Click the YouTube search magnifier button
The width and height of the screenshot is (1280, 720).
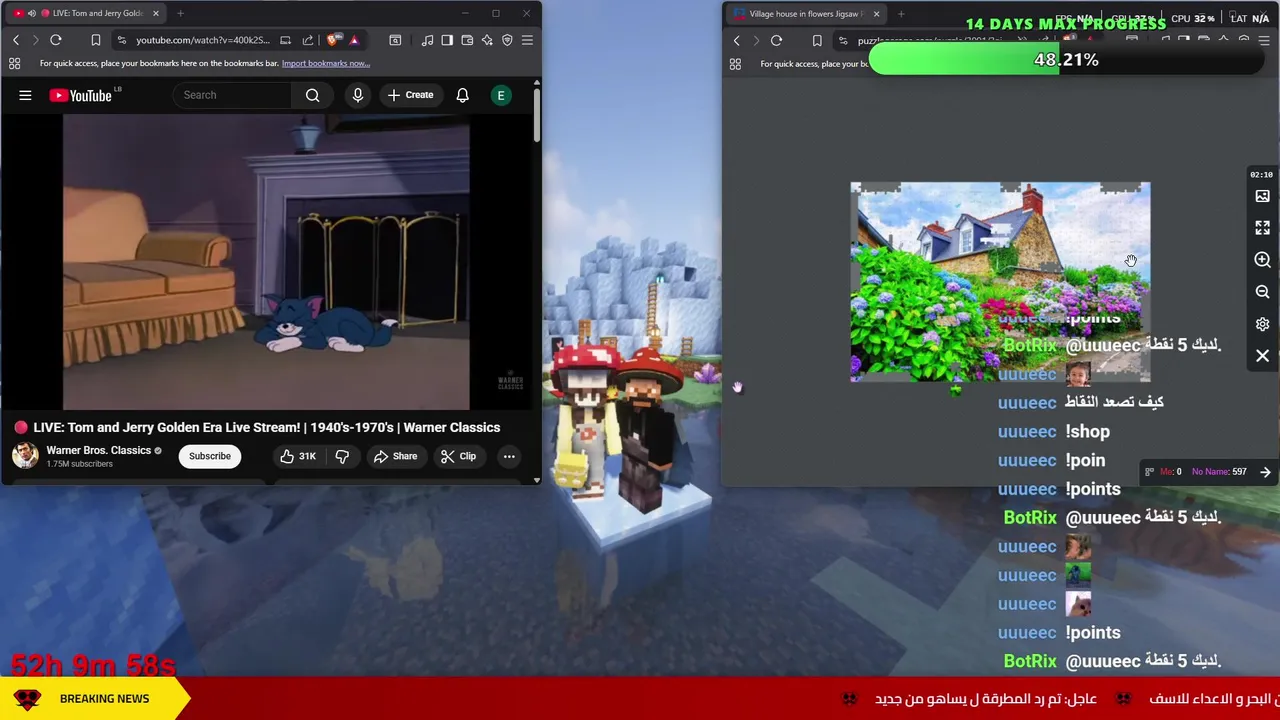[312, 95]
